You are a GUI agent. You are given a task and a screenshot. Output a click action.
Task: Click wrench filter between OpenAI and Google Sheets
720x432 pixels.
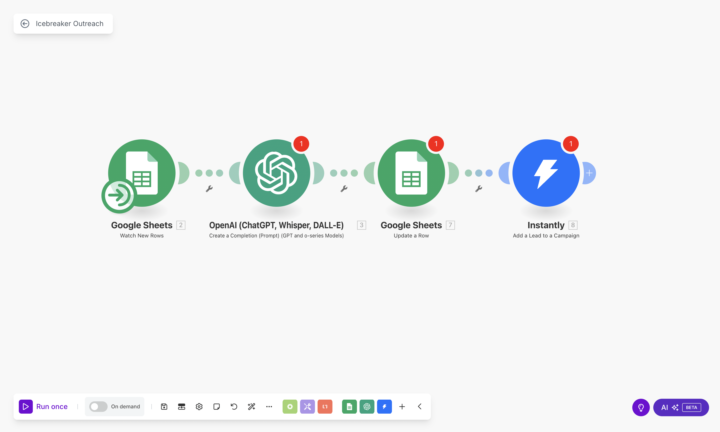point(344,189)
